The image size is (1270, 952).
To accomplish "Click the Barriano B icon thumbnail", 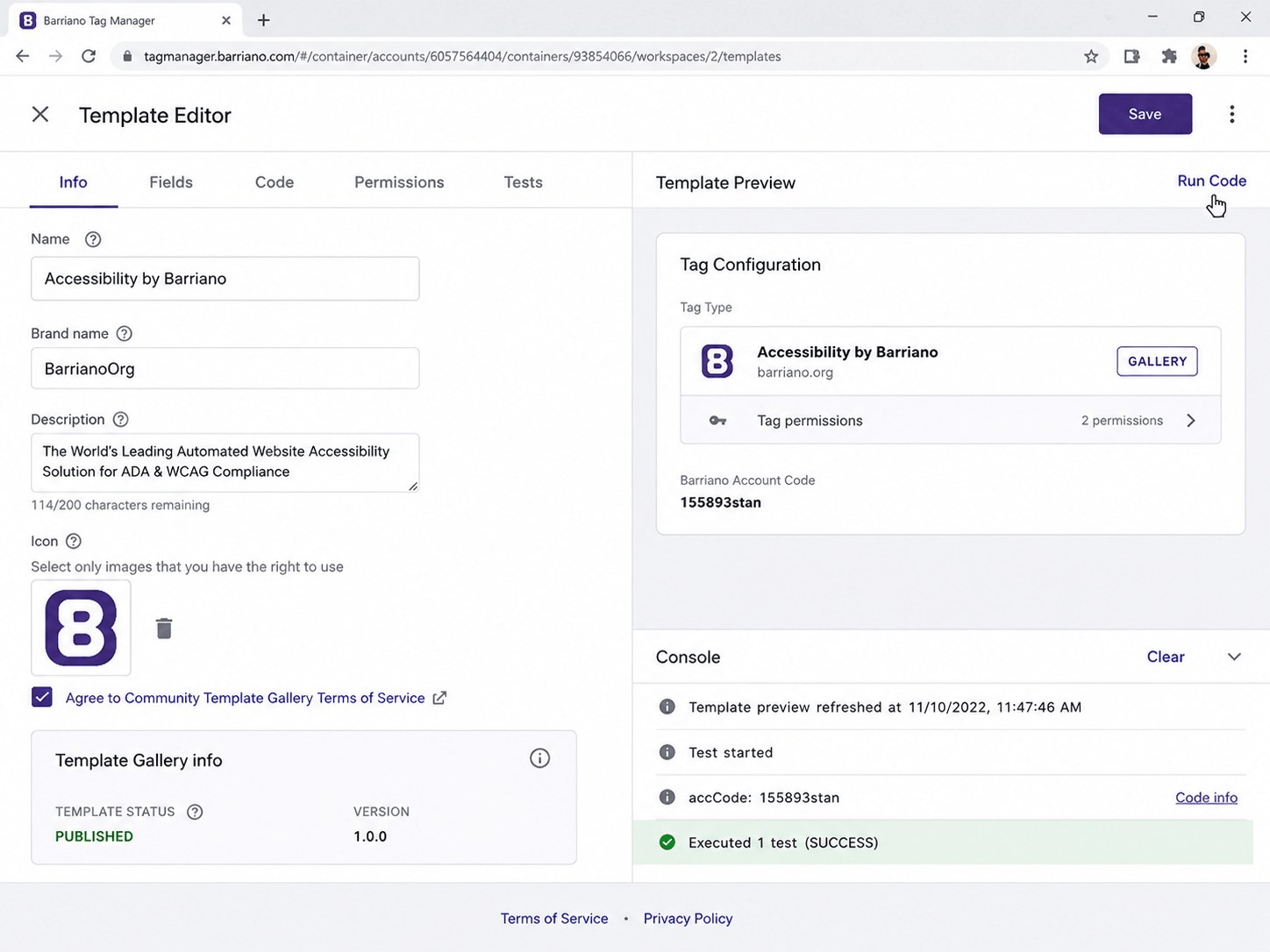I will [81, 628].
